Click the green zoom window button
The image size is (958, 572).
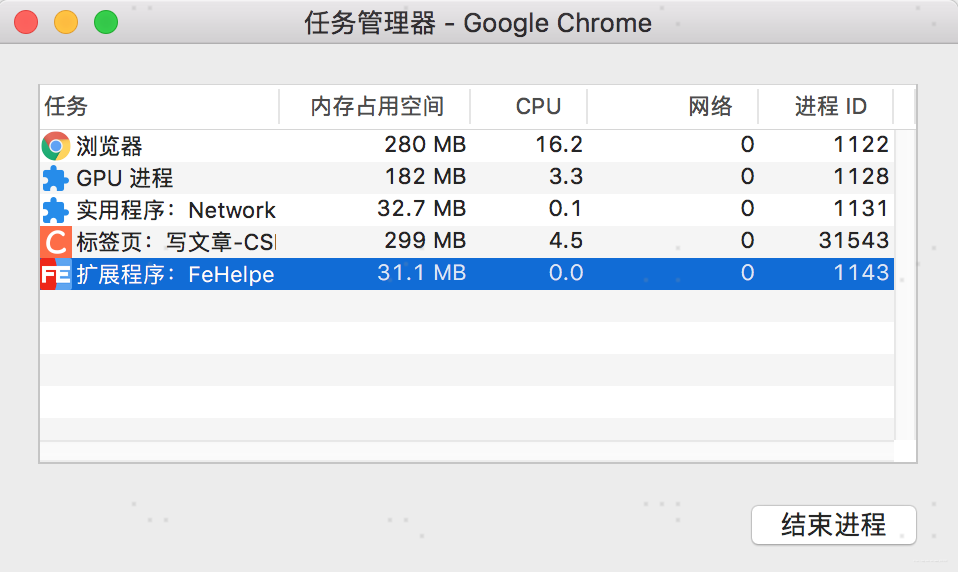(106, 22)
